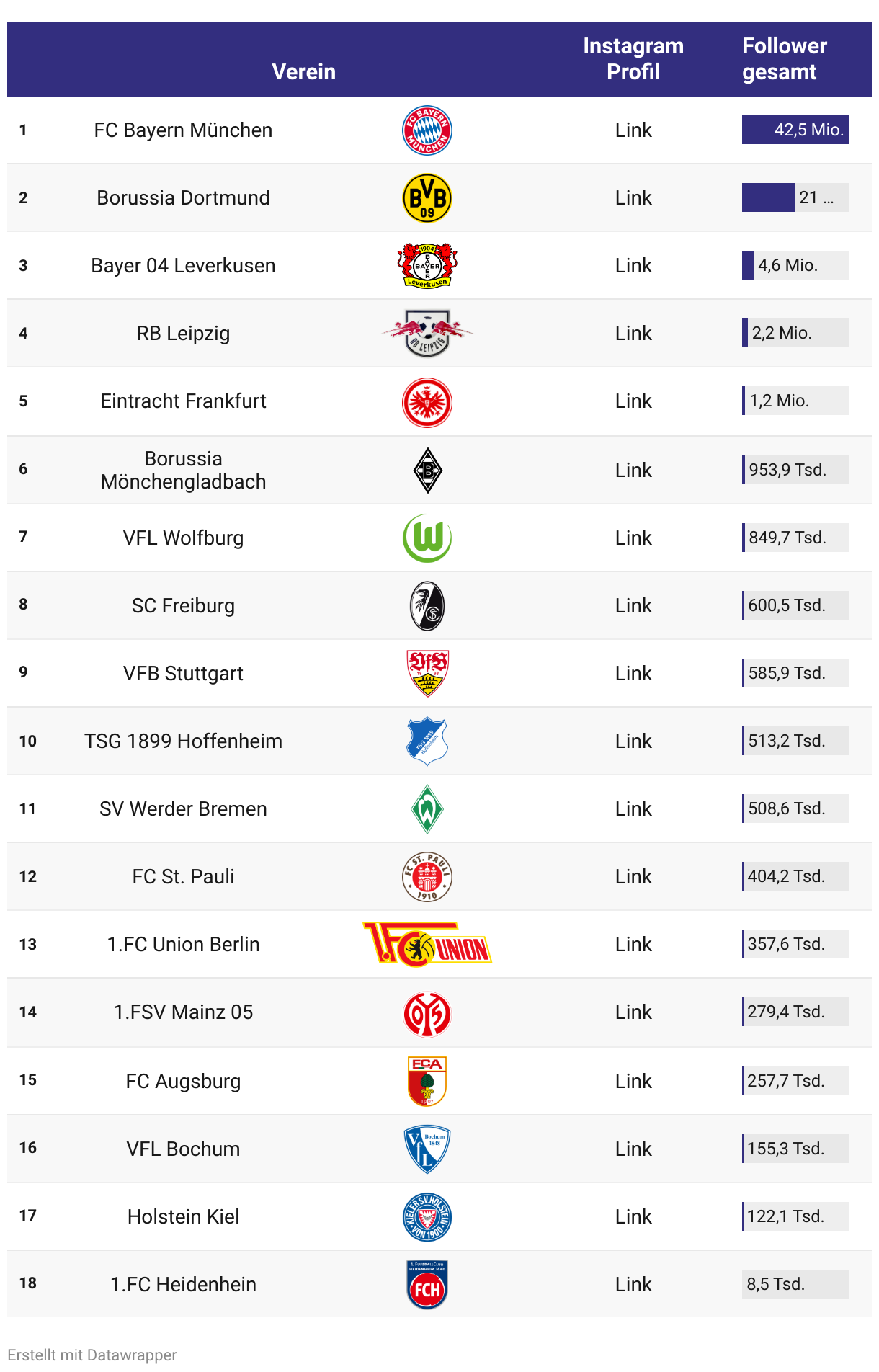Click the 42,5 Mio. follower bar
Image resolution: width=879 pixels, height=1372 pixels.
pyautogui.click(x=795, y=130)
